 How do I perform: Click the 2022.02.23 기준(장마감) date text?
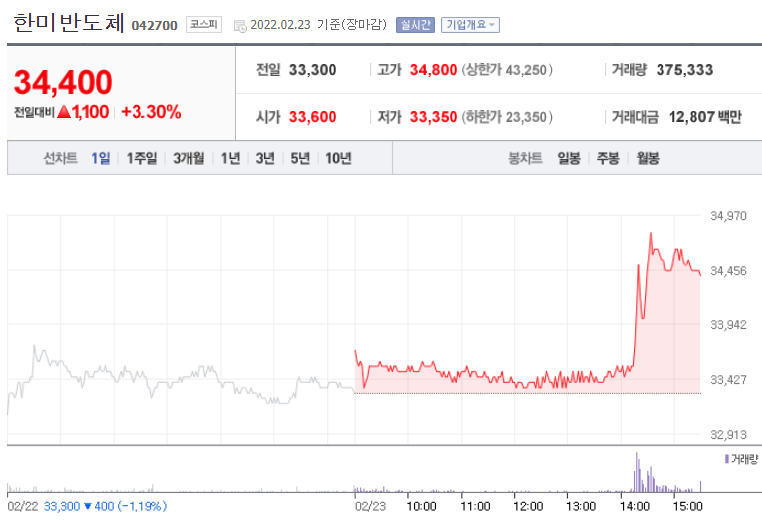click(x=318, y=25)
